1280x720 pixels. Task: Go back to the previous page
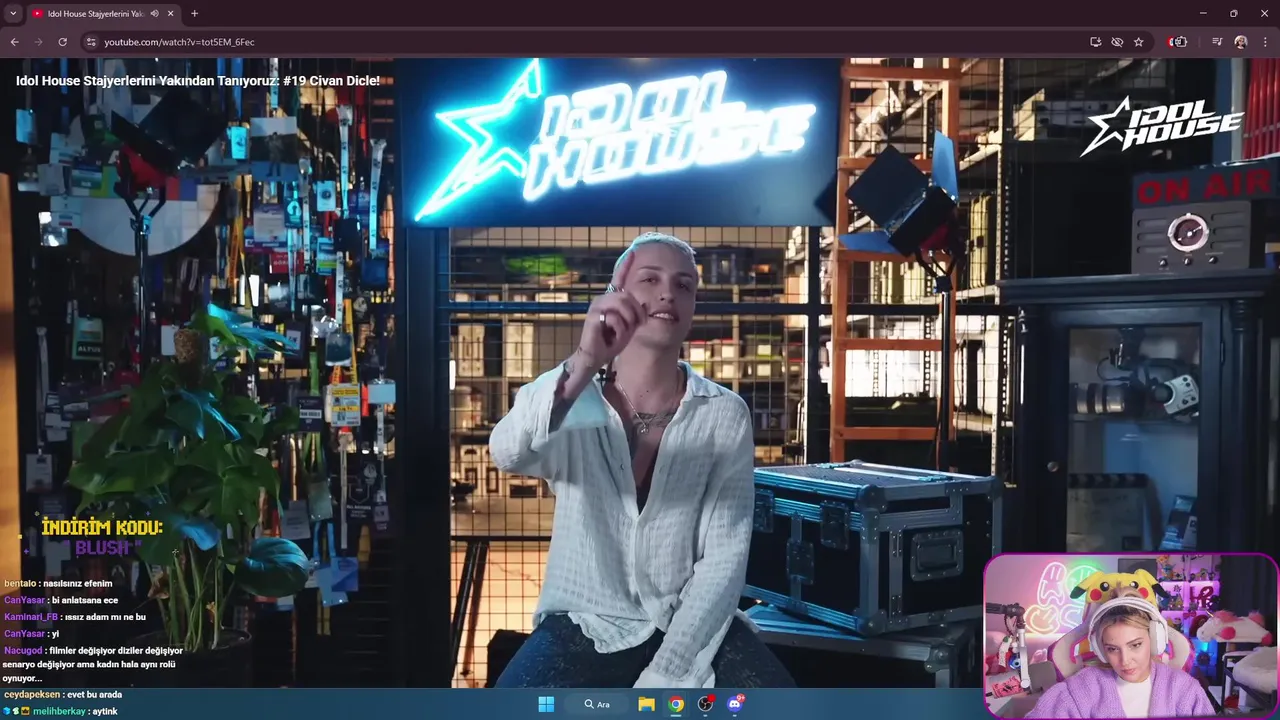coord(14,42)
